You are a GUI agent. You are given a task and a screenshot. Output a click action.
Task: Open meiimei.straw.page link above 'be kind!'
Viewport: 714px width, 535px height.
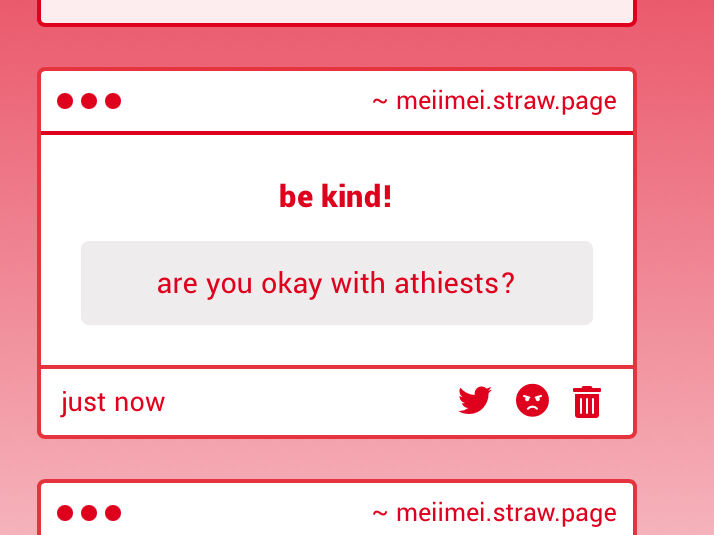click(x=506, y=102)
